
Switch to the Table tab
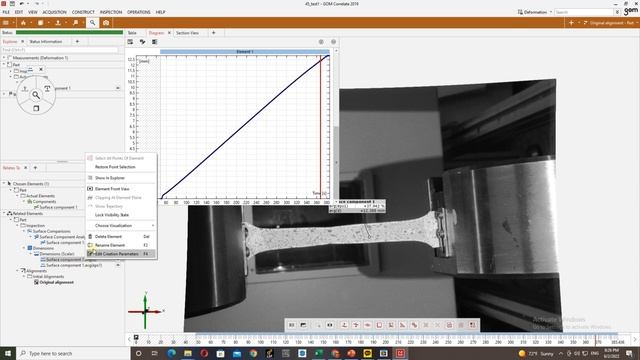[x=132, y=33]
